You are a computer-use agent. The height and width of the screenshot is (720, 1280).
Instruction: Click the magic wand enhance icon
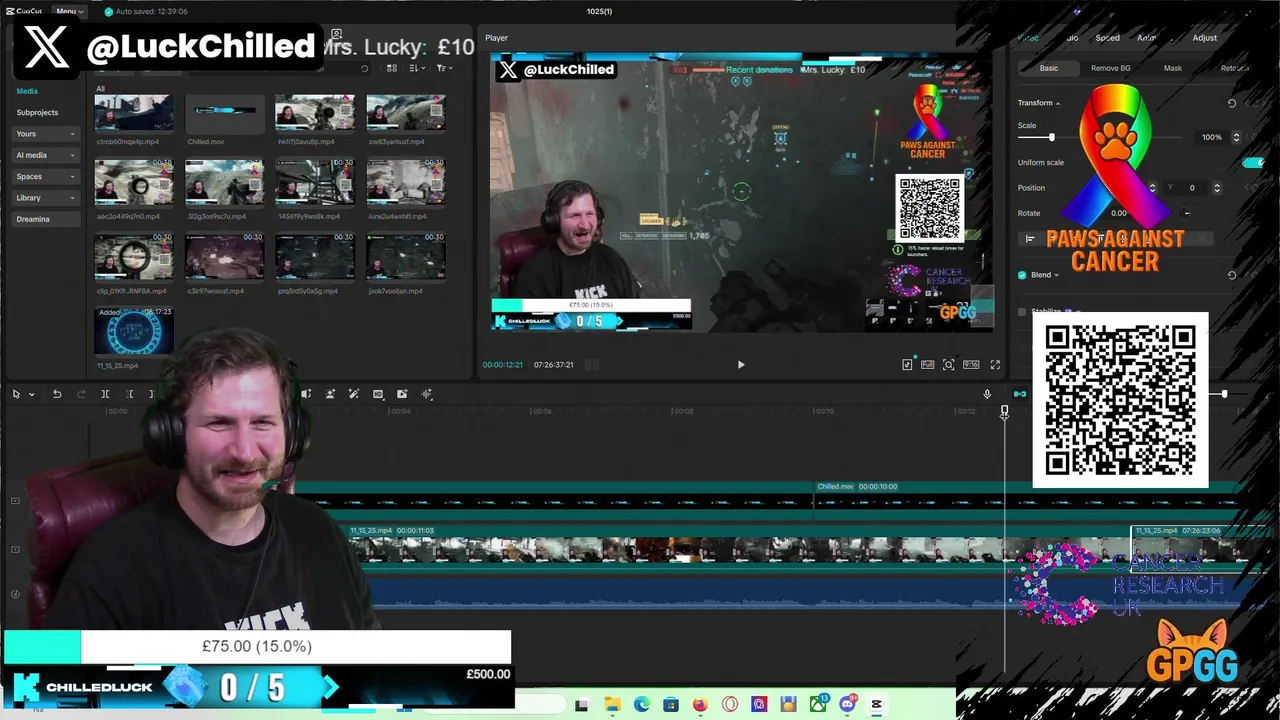click(353, 394)
